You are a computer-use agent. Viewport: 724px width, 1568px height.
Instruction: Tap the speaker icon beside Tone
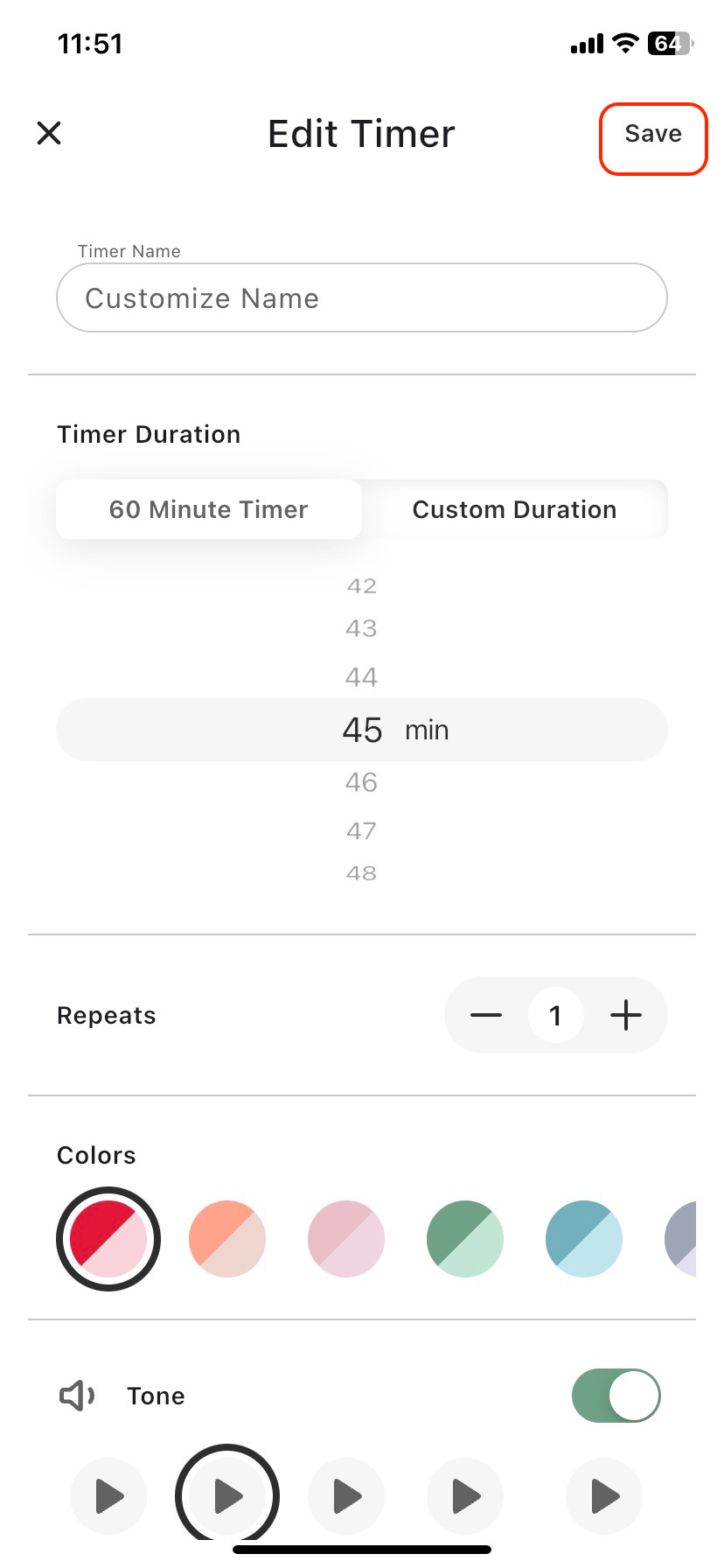pos(77,1396)
